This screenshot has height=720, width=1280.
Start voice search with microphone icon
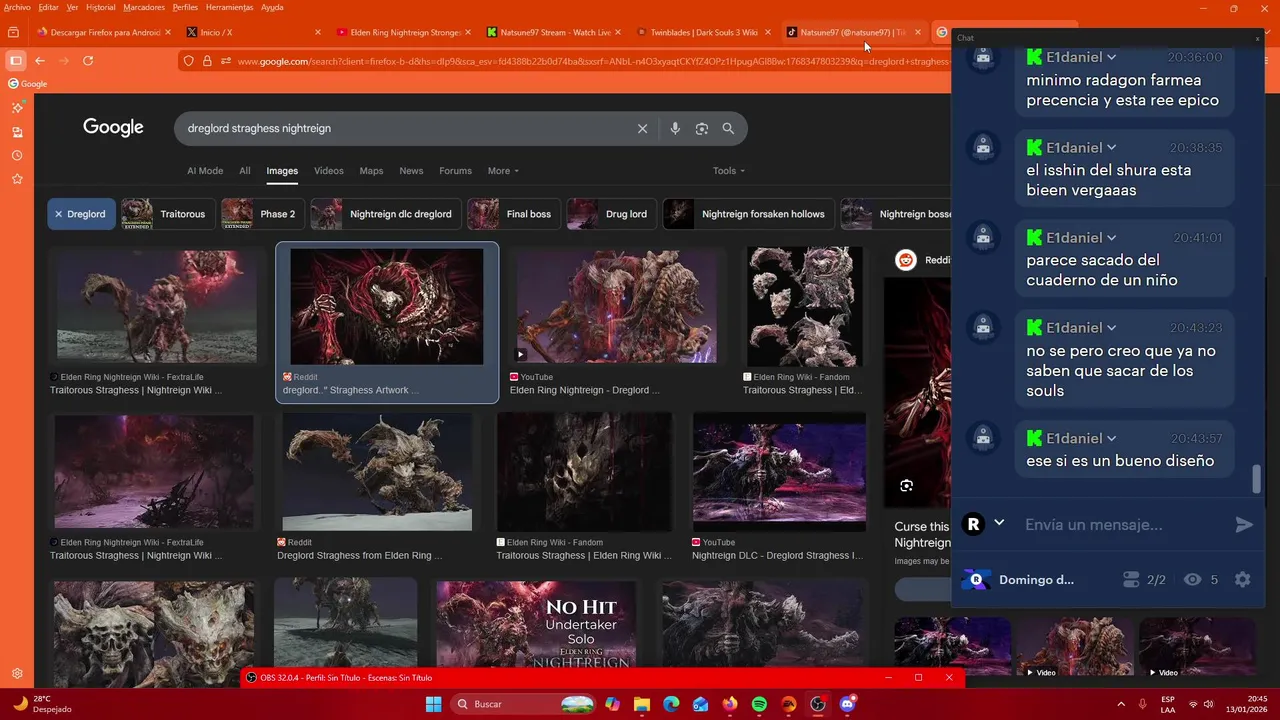coord(675,128)
